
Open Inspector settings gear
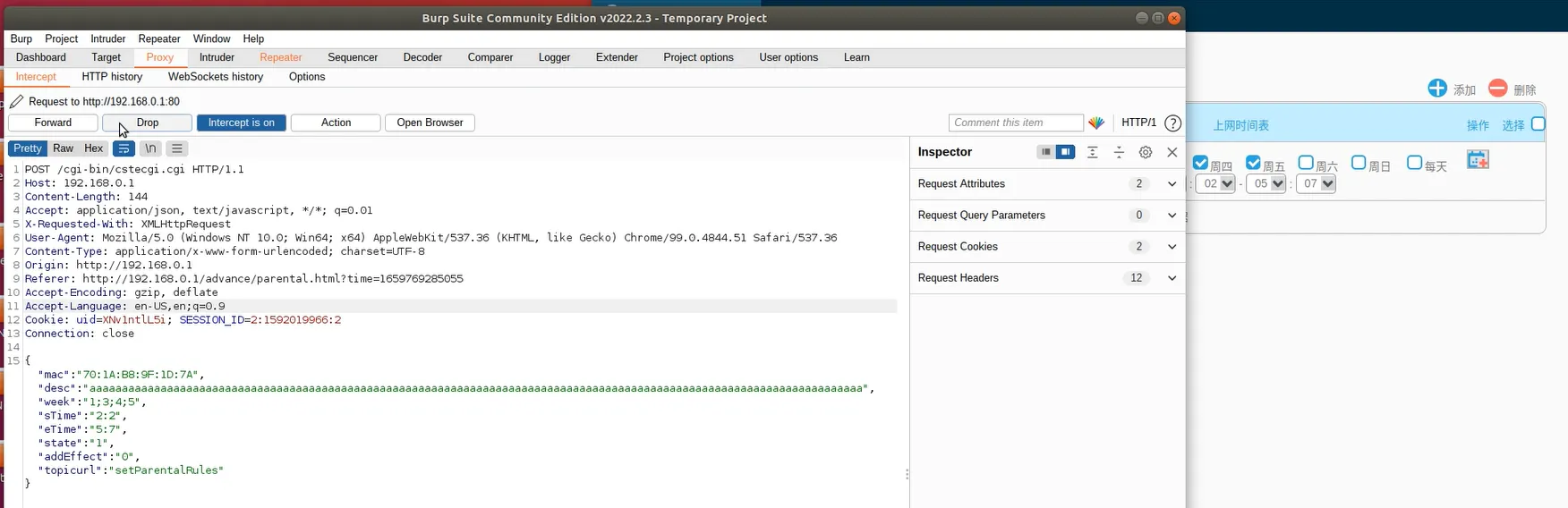(x=1146, y=152)
